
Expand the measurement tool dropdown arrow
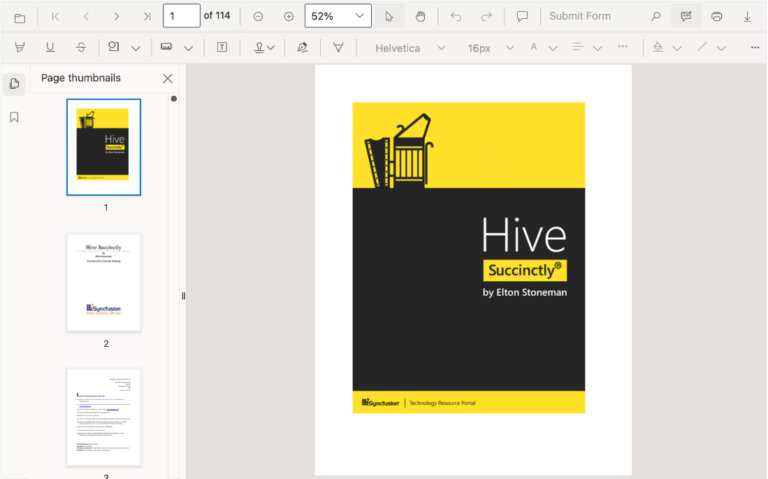click(x=188, y=48)
